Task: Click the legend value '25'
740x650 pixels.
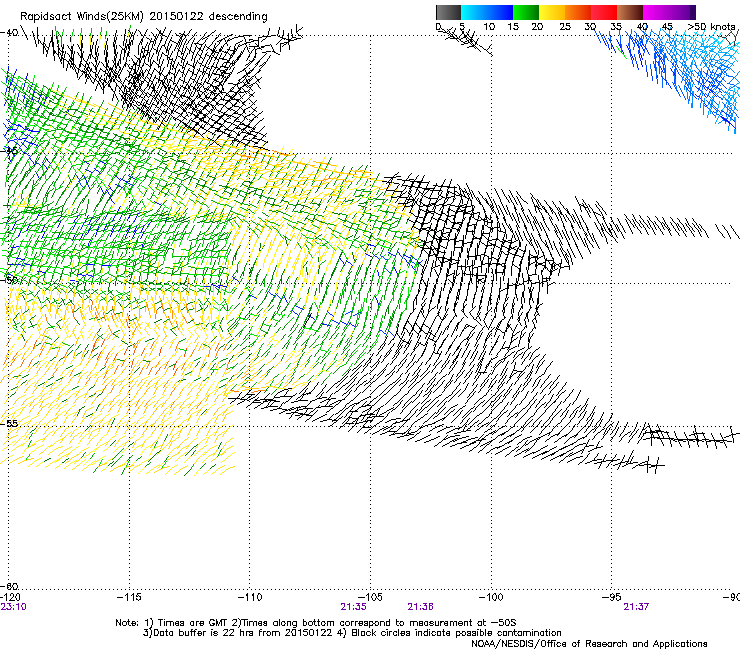Action: coord(565,26)
